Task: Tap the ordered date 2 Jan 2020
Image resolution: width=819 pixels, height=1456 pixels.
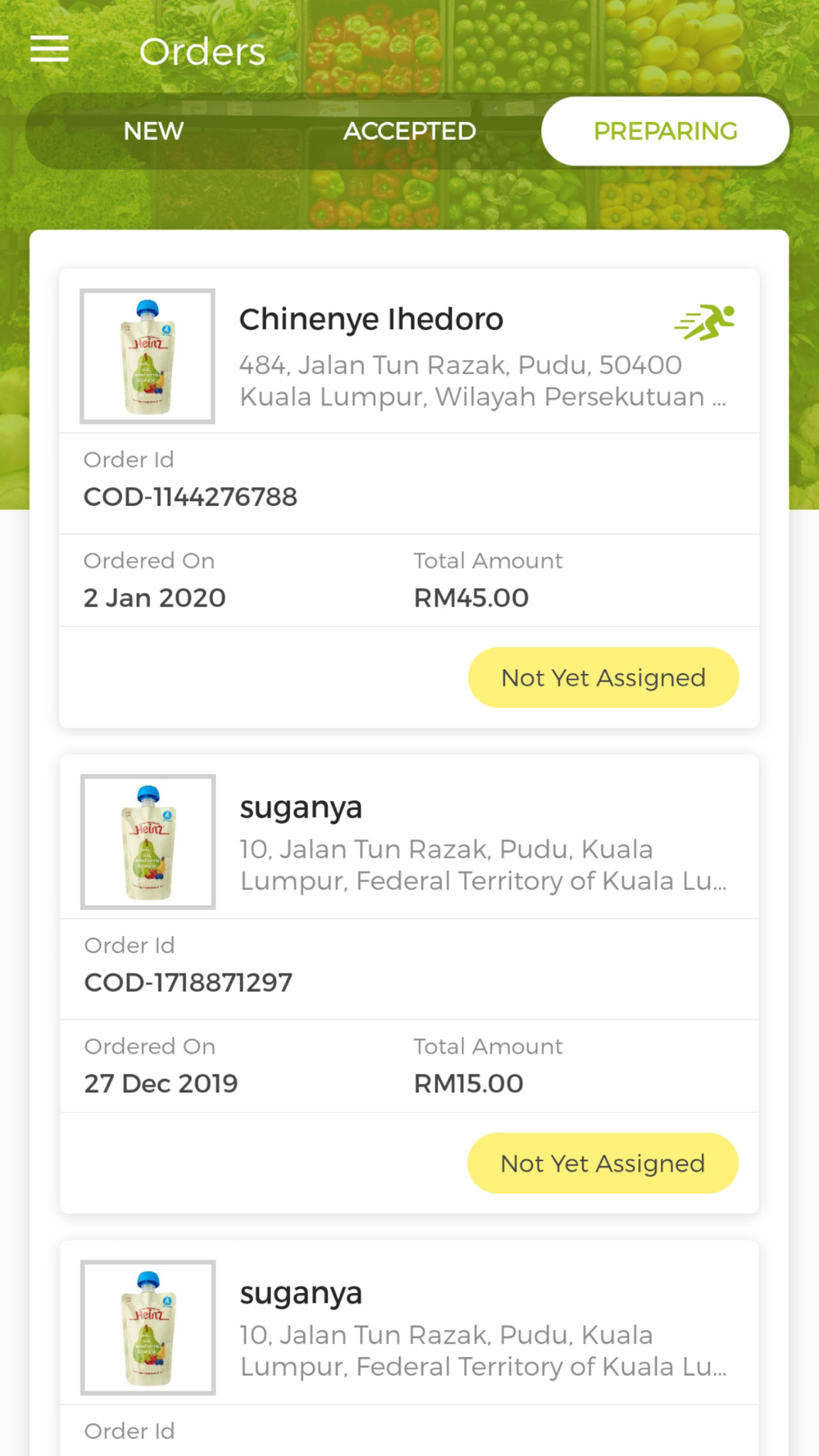Action: point(155,598)
